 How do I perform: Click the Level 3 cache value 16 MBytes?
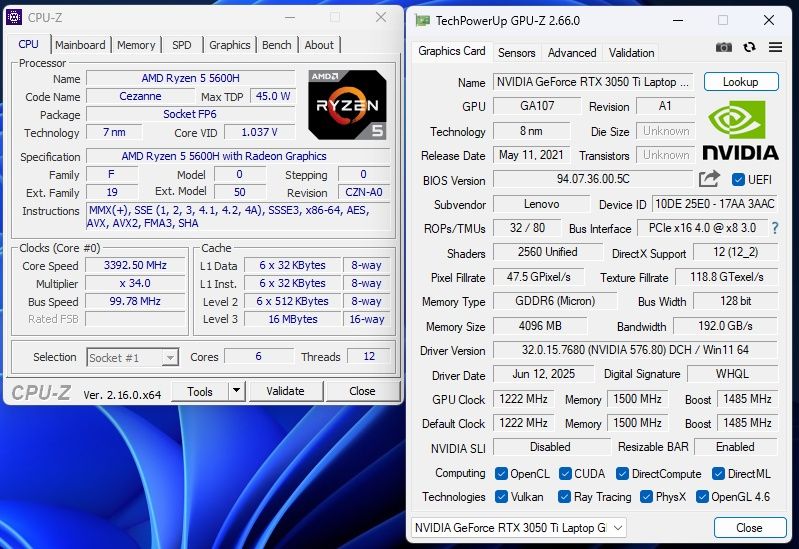292,319
